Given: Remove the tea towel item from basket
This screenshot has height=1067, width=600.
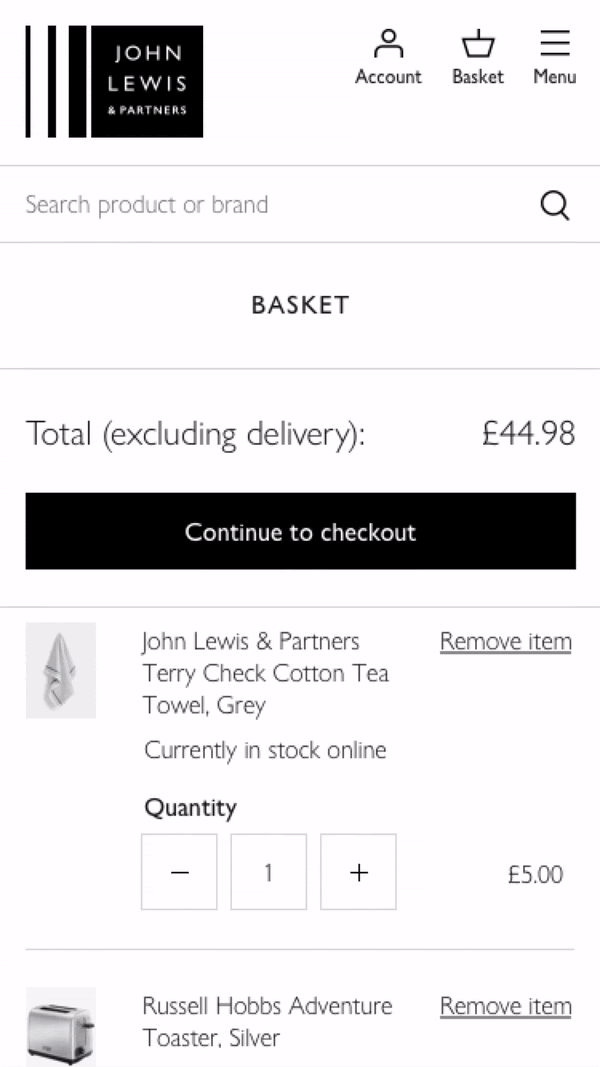Looking at the screenshot, I should point(505,642).
